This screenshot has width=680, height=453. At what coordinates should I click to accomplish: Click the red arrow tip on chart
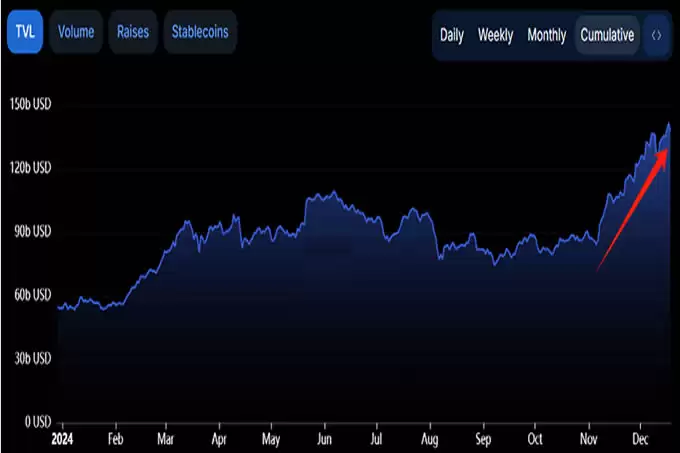tap(665, 151)
